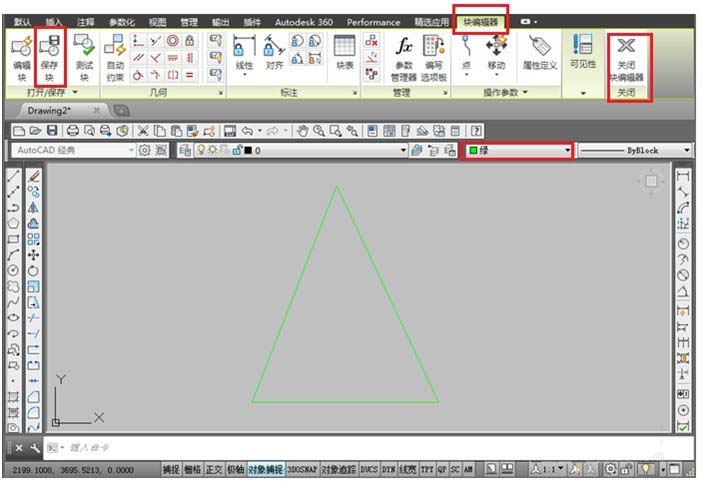This screenshot has width=702, height=481.
Task: Toggle Polar tracking (极轴)
Action: click(x=235, y=469)
